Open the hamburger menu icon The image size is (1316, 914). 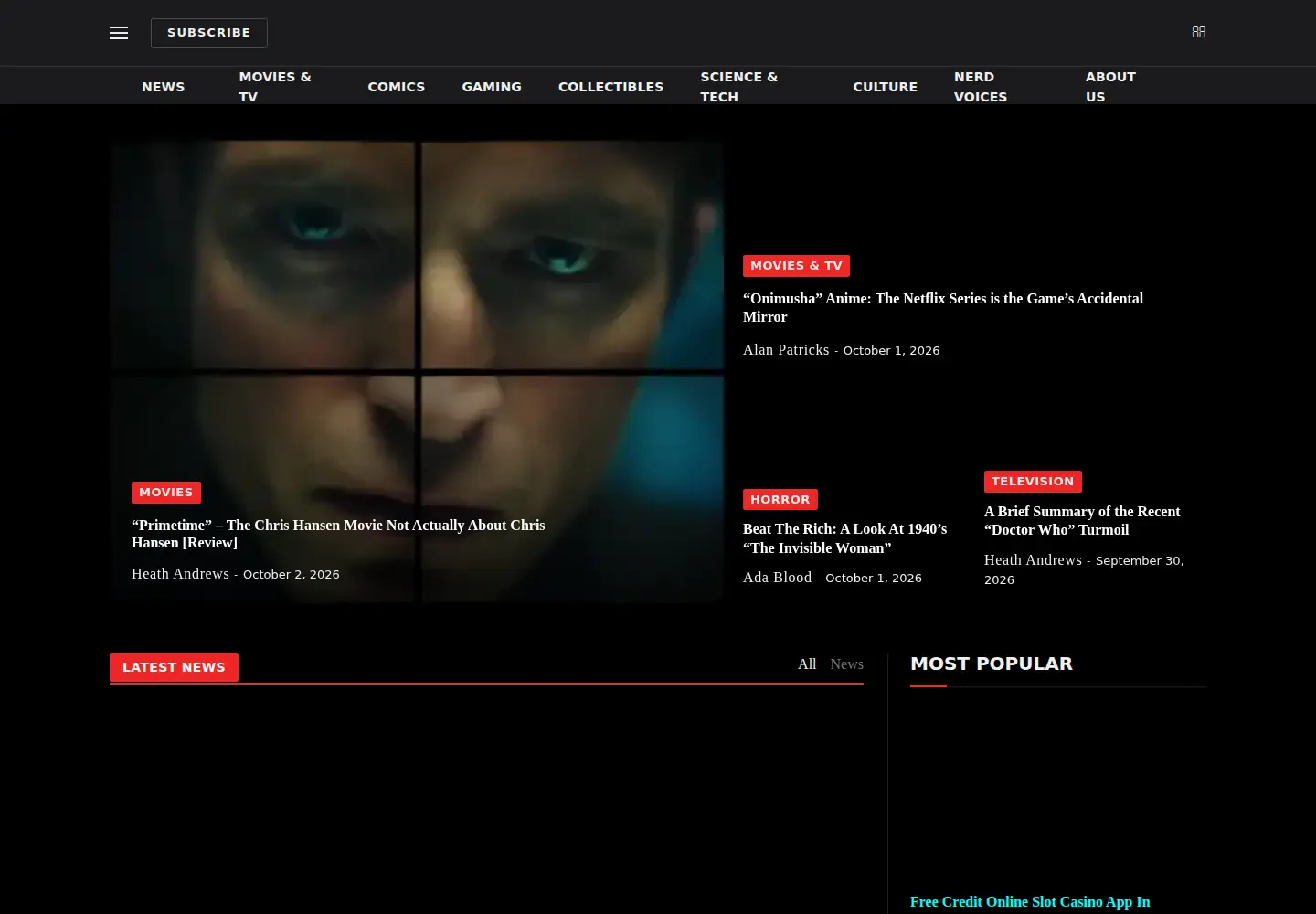point(119,33)
